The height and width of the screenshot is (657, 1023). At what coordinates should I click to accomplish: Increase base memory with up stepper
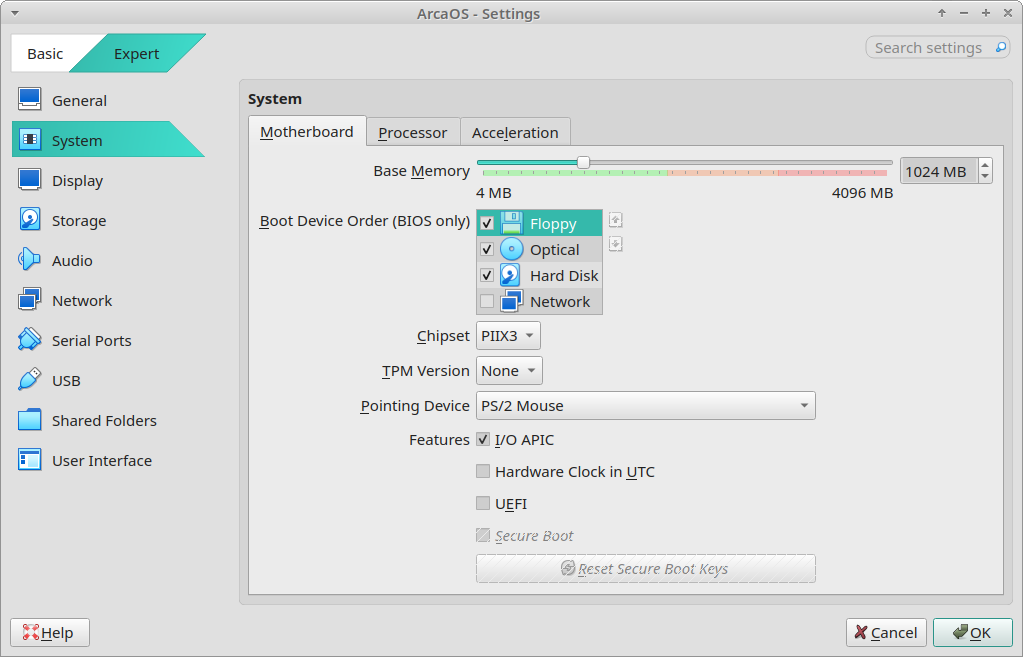[x=985, y=165]
